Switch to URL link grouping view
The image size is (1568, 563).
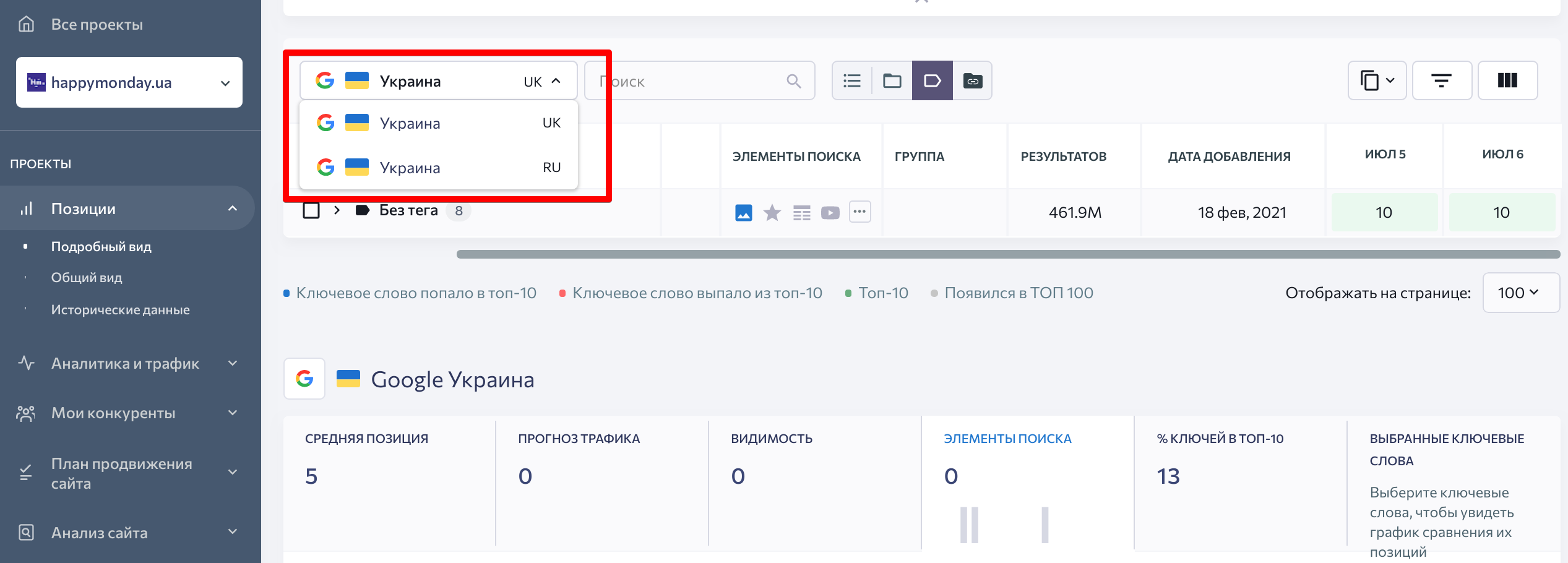click(x=973, y=80)
